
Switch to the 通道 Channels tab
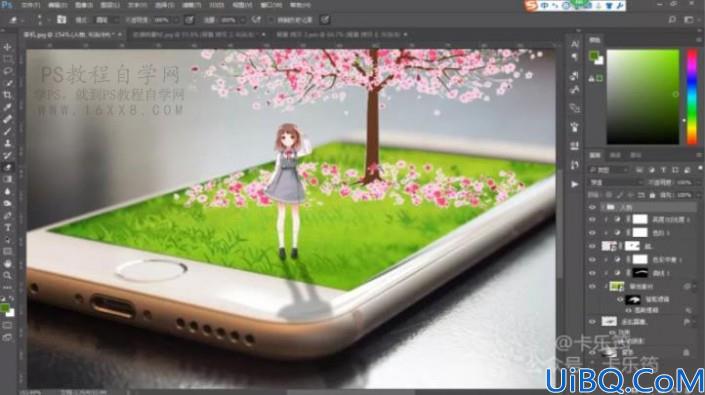pos(615,155)
